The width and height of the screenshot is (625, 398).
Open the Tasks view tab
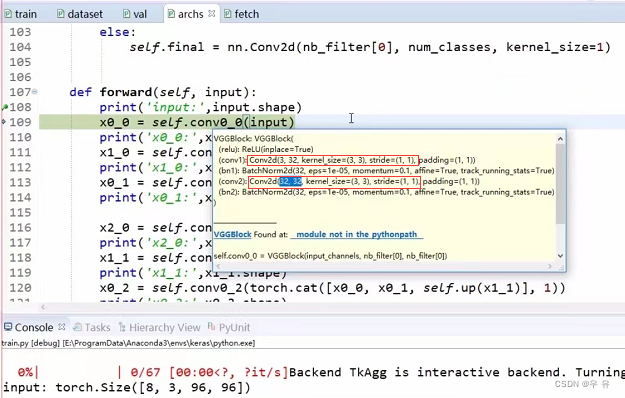tap(92, 327)
